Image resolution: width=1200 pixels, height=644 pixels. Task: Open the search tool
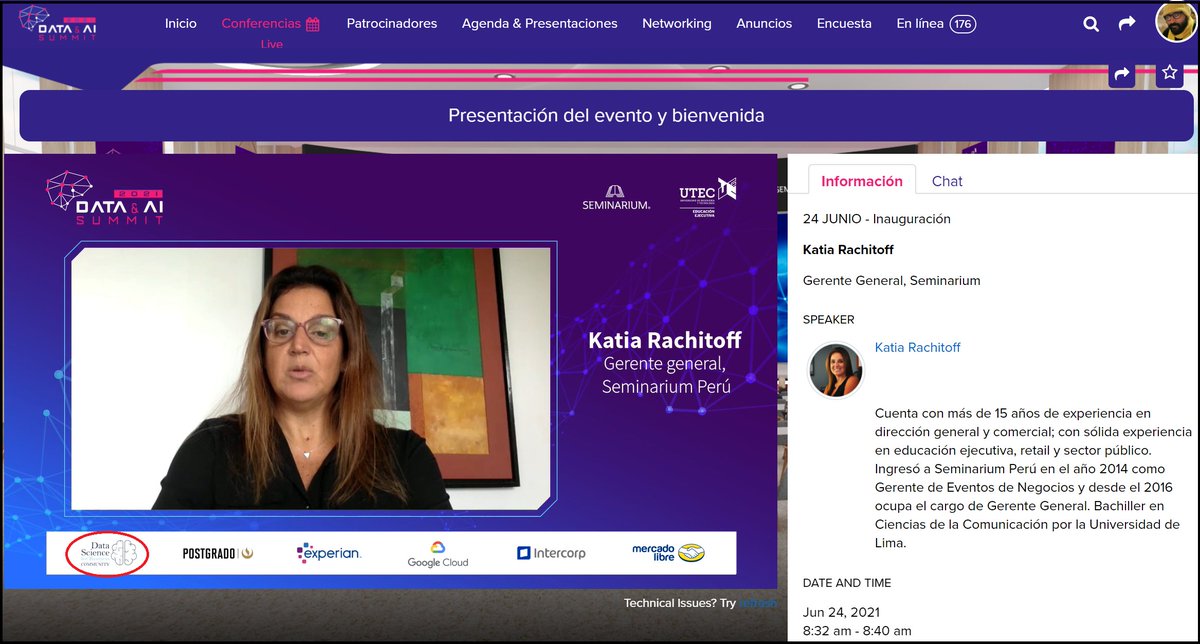1090,23
